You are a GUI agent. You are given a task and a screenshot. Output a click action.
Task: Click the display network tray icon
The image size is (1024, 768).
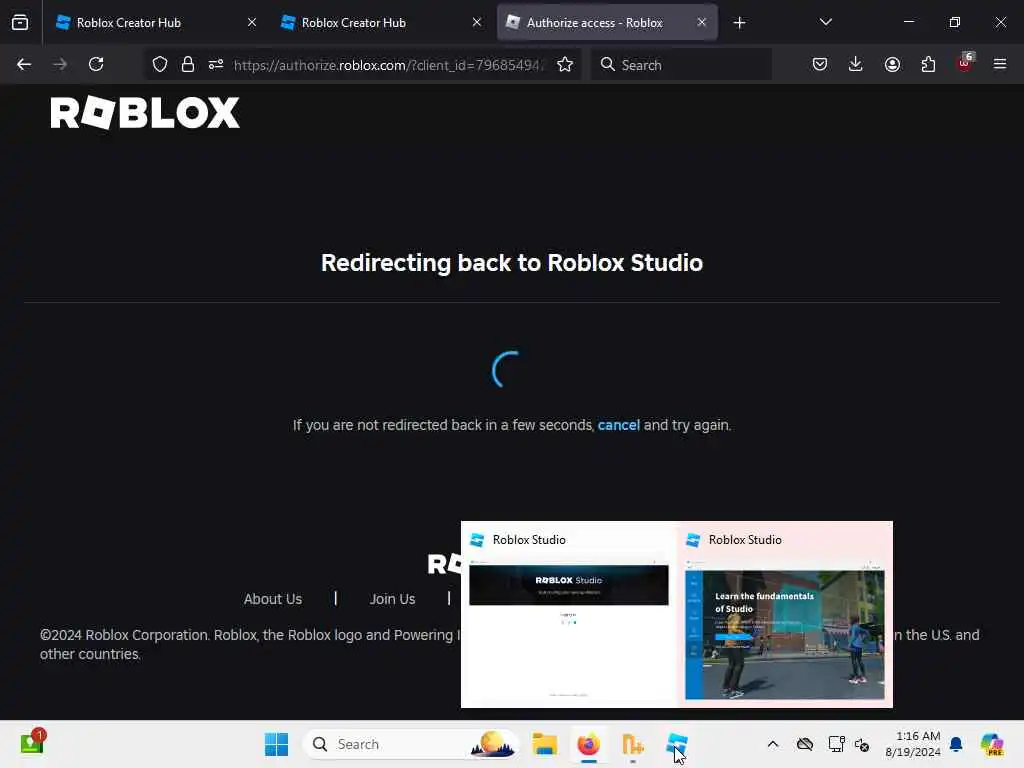[836, 744]
